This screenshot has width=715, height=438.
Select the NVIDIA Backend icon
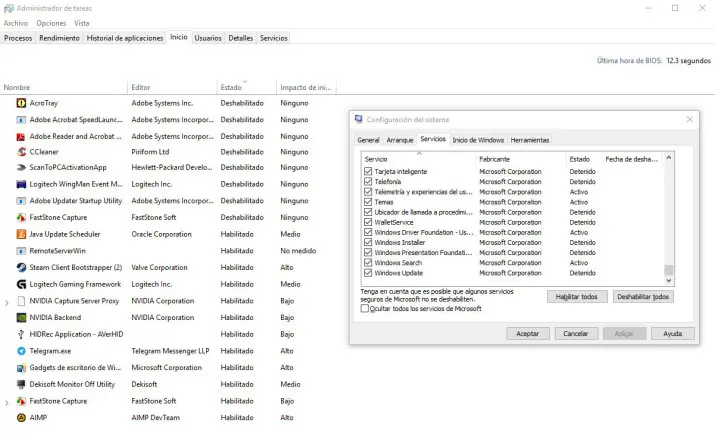pyautogui.click(x=21, y=317)
